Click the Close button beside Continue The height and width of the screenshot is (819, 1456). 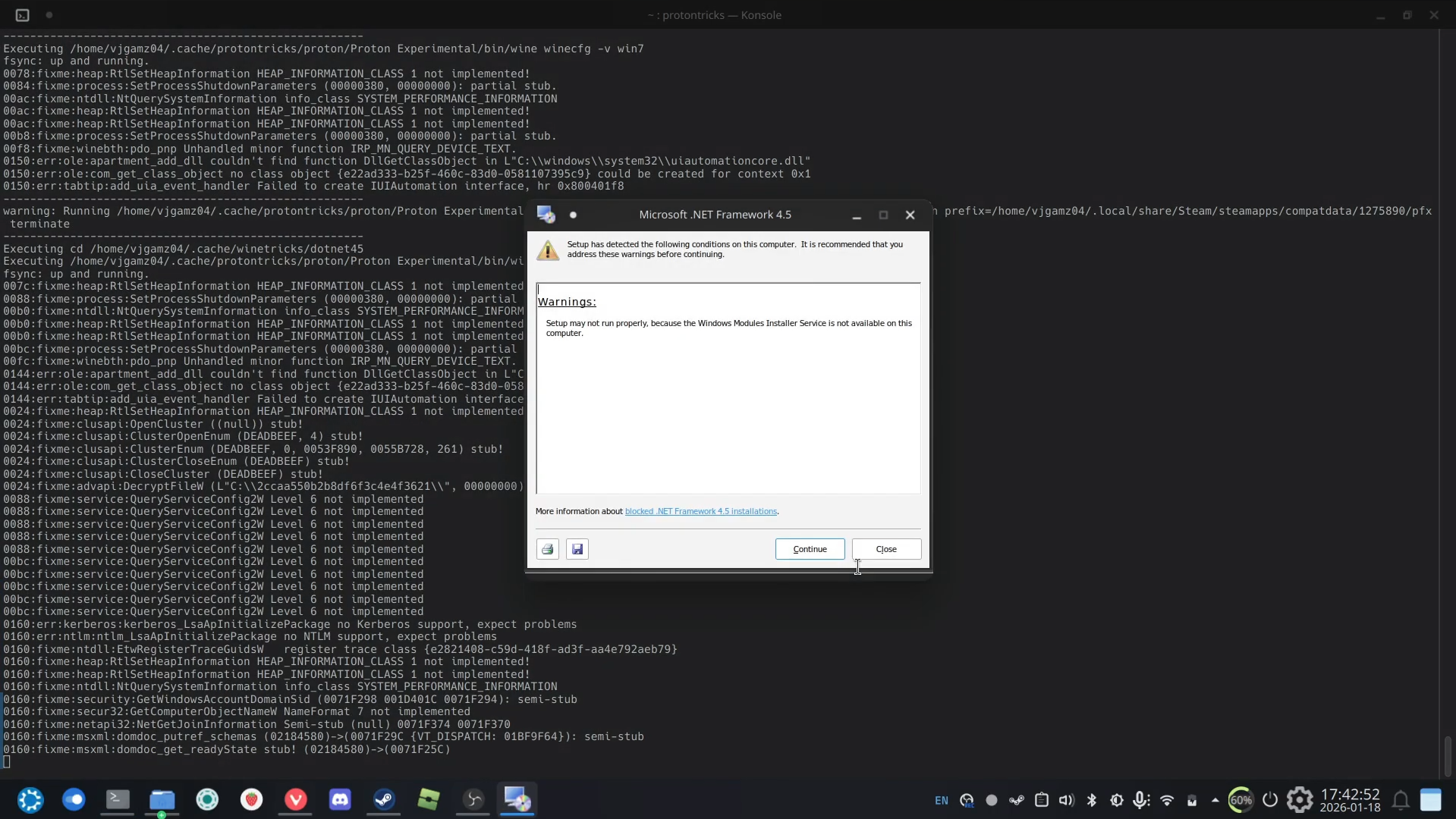tap(886, 549)
